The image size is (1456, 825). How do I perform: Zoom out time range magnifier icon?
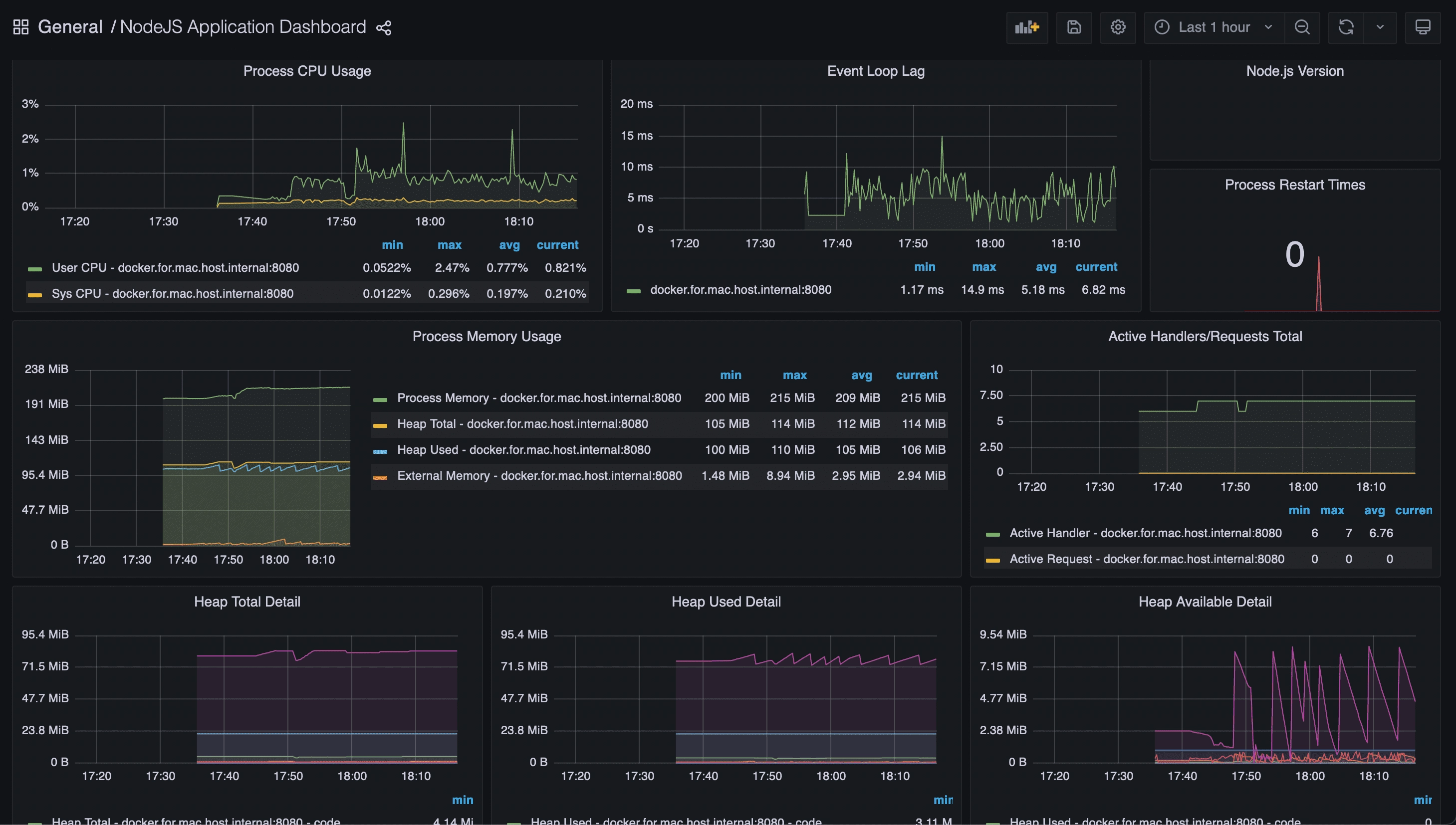1302,27
